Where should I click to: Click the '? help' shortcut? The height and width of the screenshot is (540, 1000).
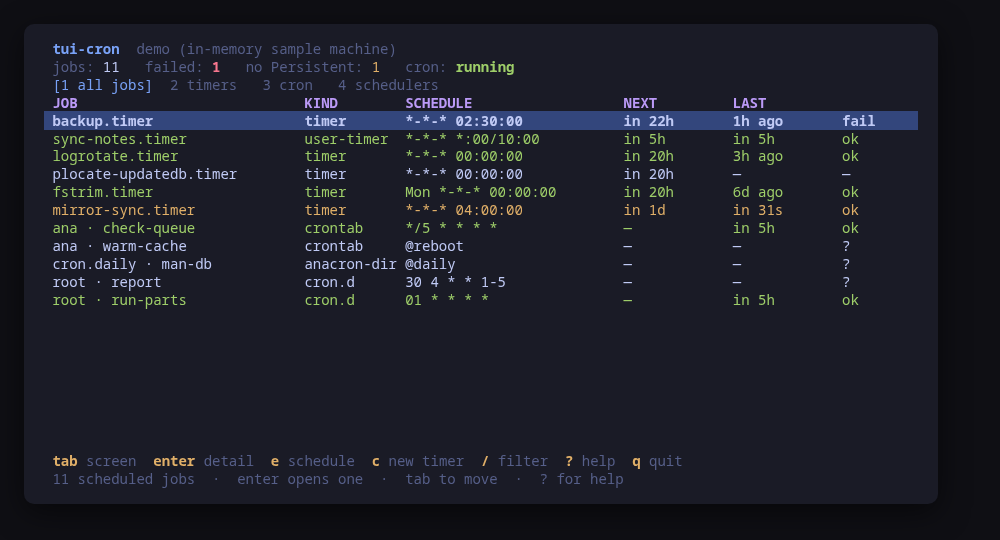pos(591,462)
